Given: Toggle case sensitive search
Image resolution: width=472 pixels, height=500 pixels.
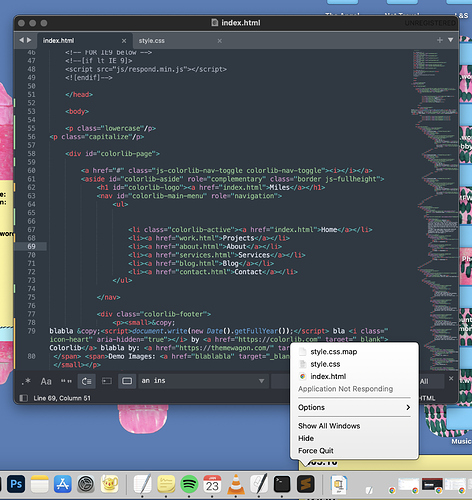Looking at the screenshot, I should click(x=46, y=381).
